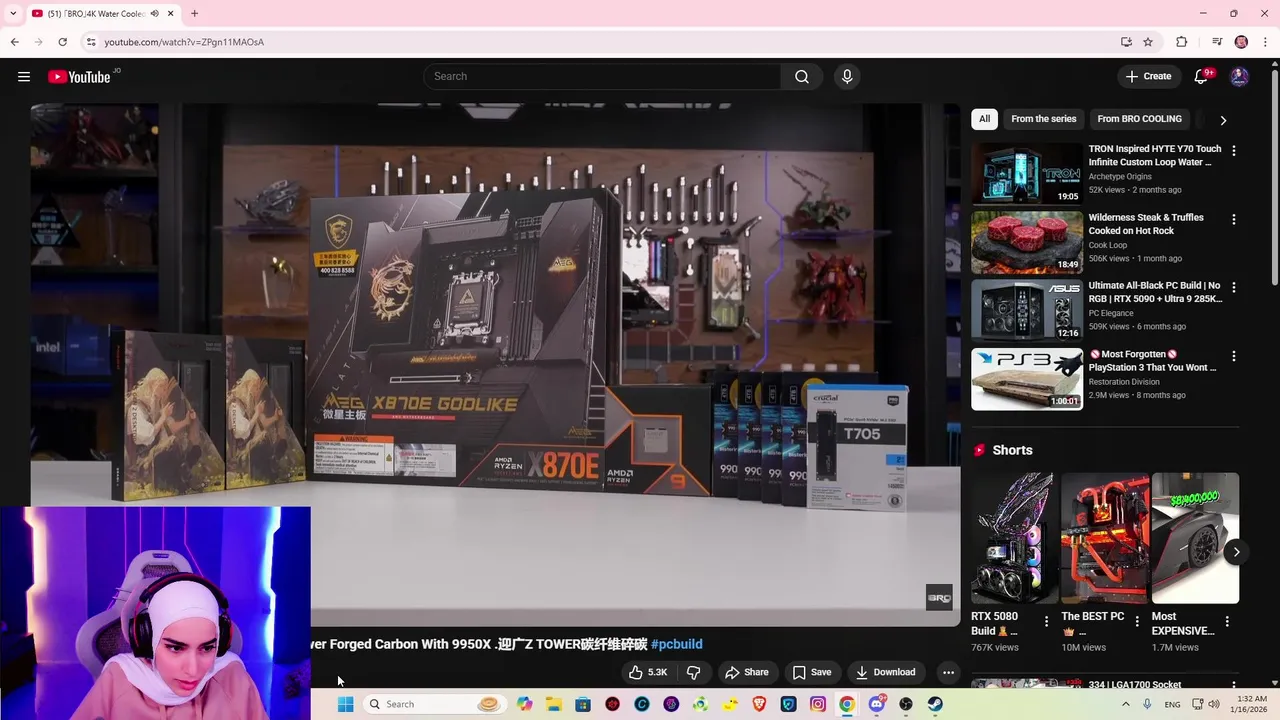This screenshot has width=1280, height=720.
Task: Open the YouTube account avatar menu
Action: (x=1239, y=77)
